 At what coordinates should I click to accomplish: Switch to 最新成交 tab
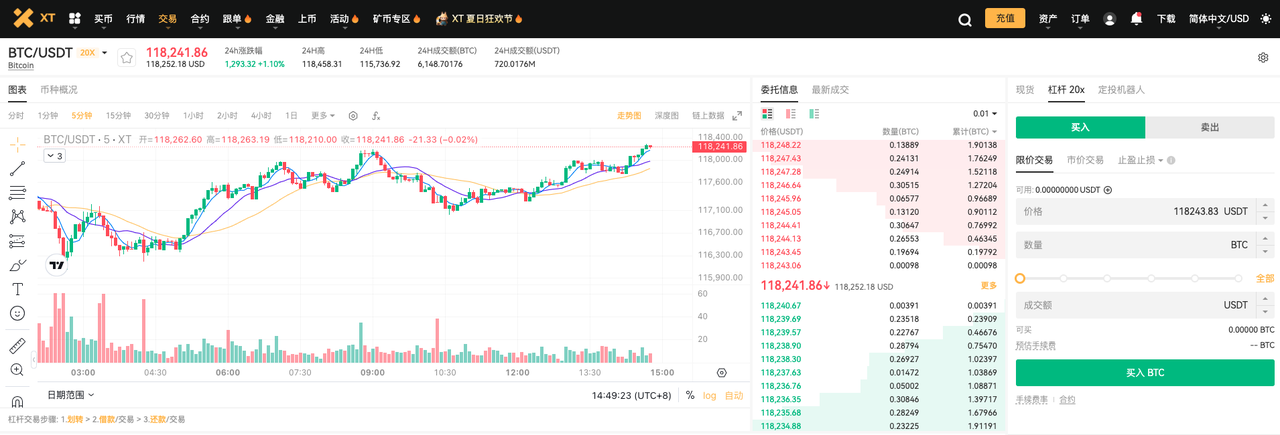click(x=830, y=89)
